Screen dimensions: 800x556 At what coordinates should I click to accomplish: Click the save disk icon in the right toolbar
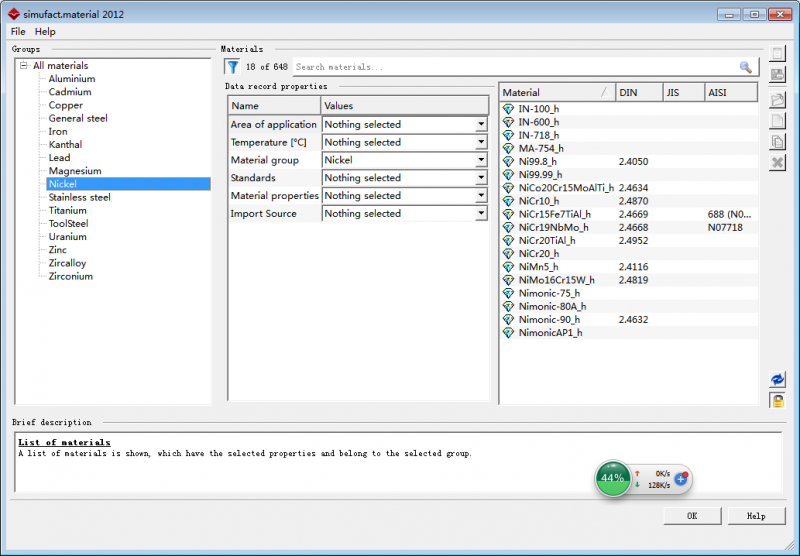(777, 74)
